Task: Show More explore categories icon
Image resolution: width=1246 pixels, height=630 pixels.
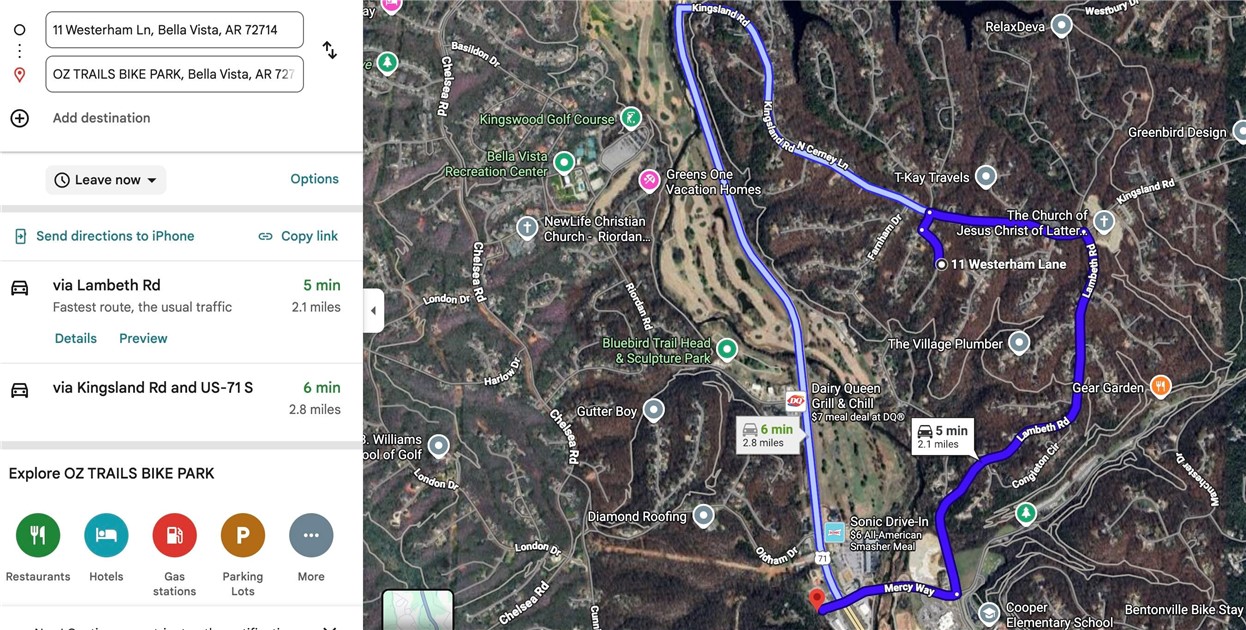Action: [x=311, y=535]
